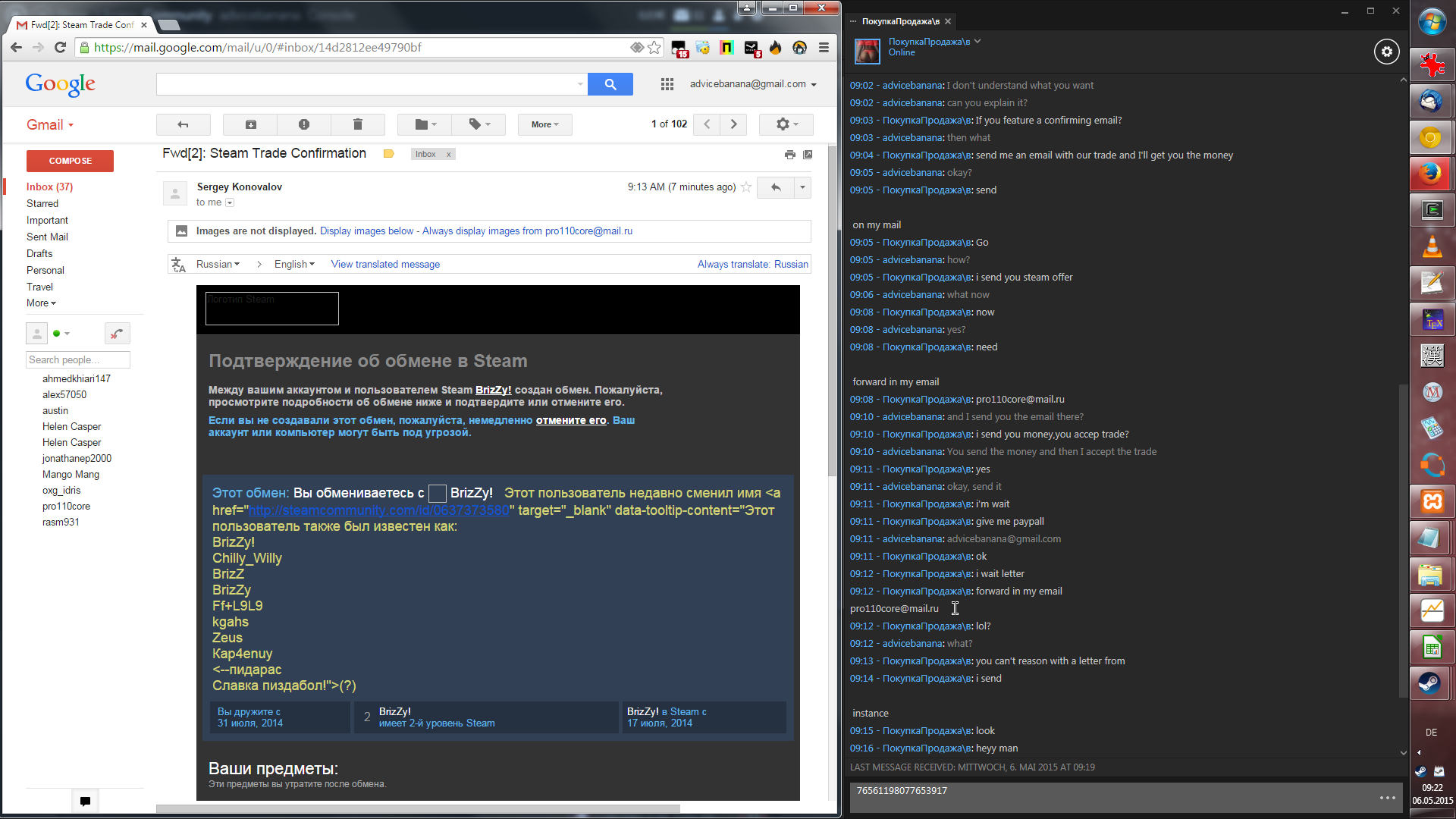Click the COMPOSE button

(70, 161)
